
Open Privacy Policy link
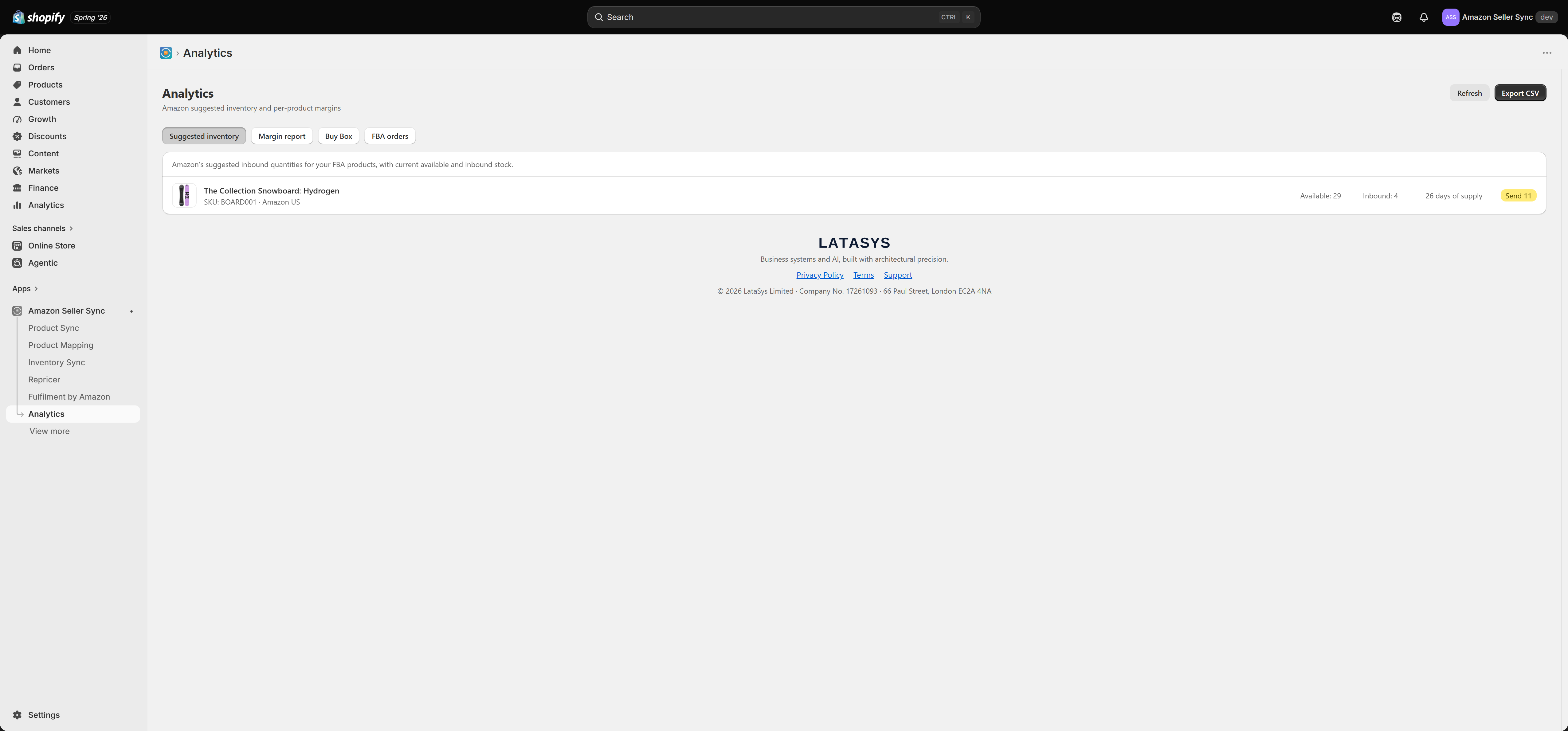820,275
